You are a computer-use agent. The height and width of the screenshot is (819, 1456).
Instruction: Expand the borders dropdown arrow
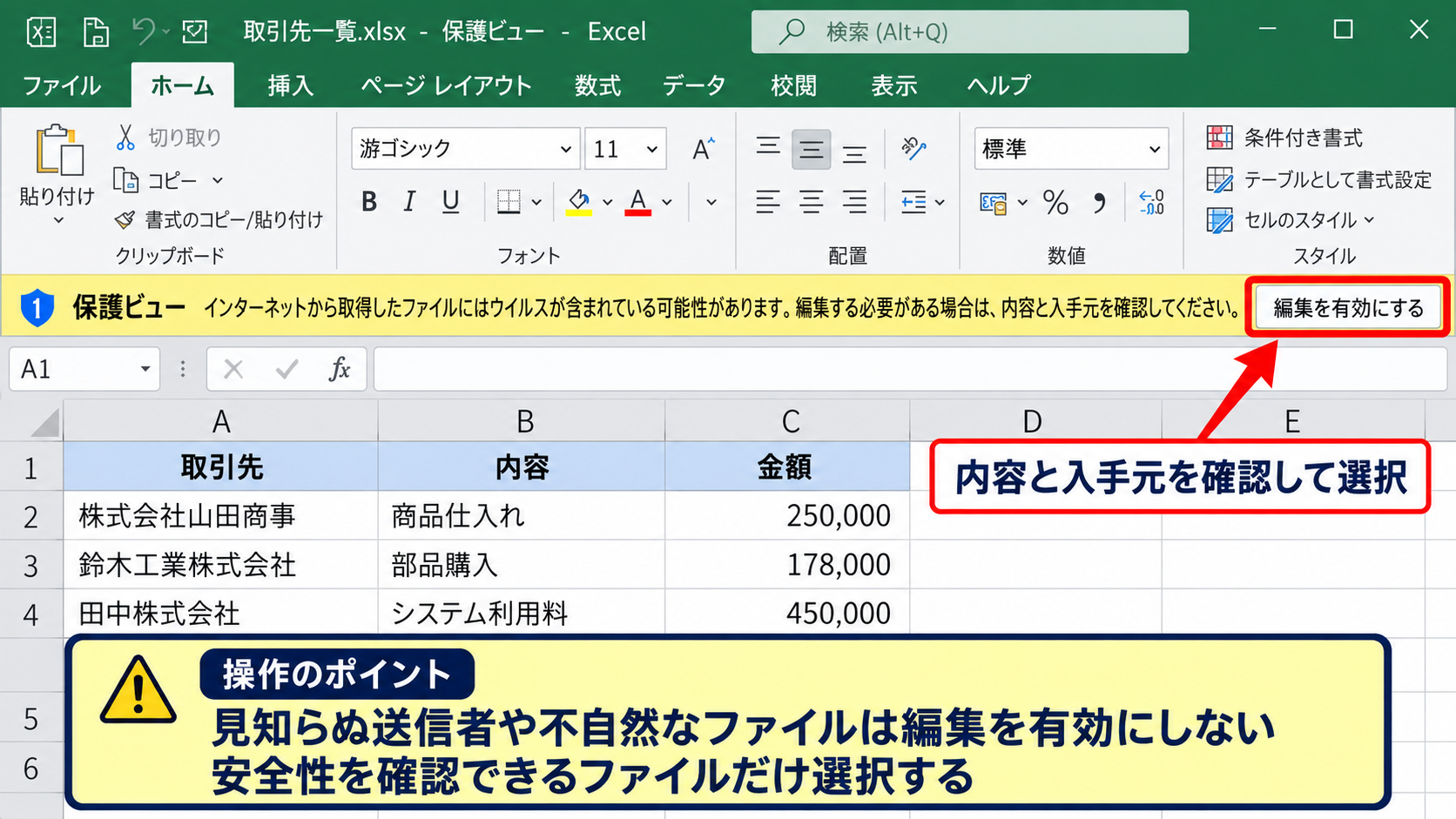coord(536,202)
